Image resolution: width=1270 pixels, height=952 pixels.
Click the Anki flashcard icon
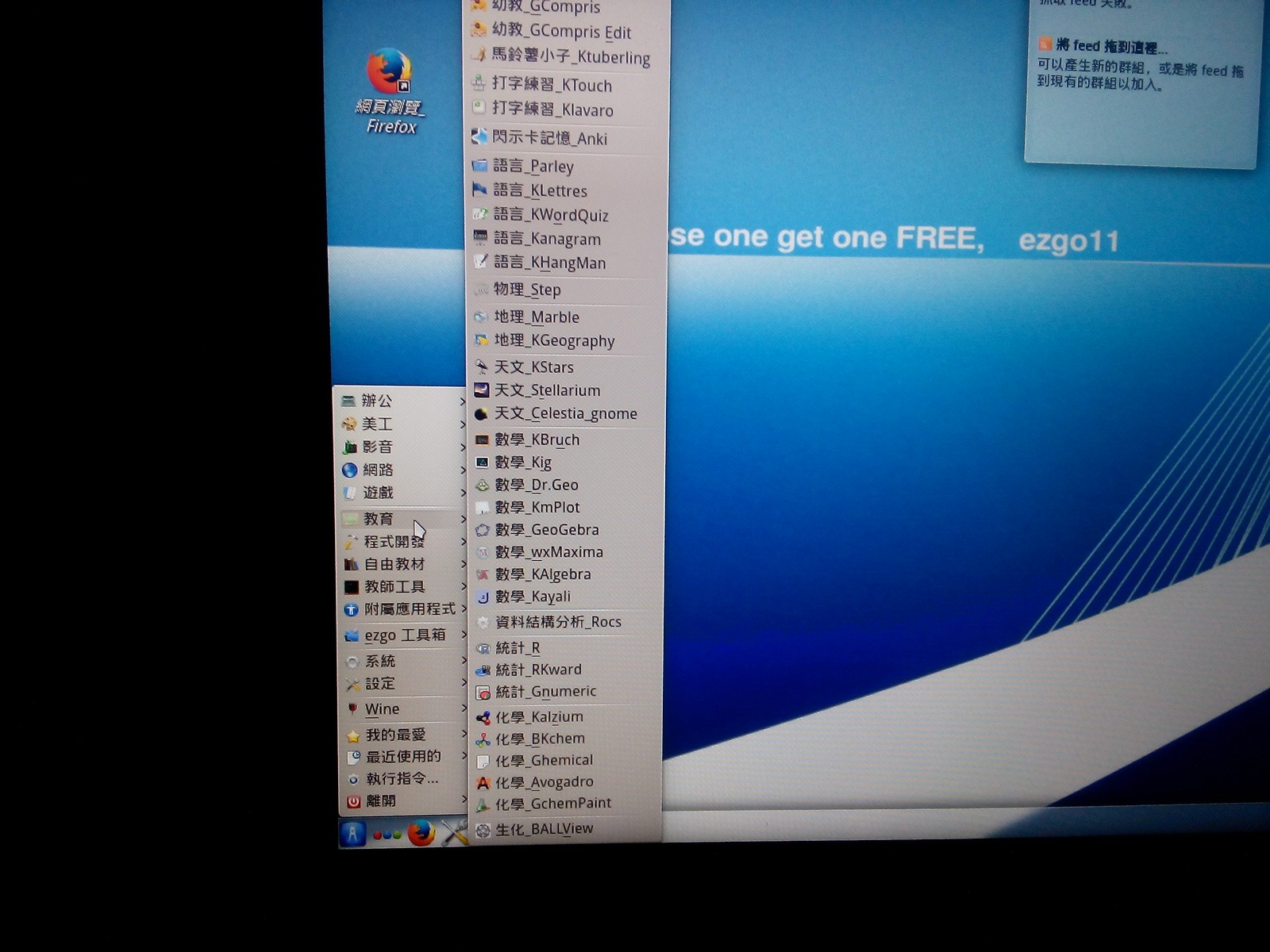[479, 137]
